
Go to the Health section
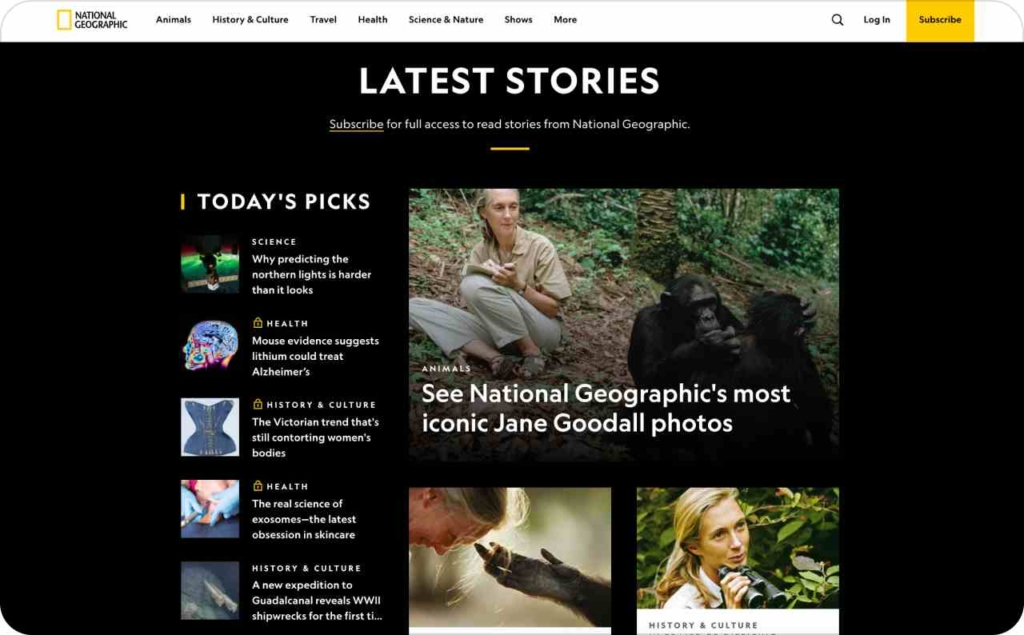[373, 20]
